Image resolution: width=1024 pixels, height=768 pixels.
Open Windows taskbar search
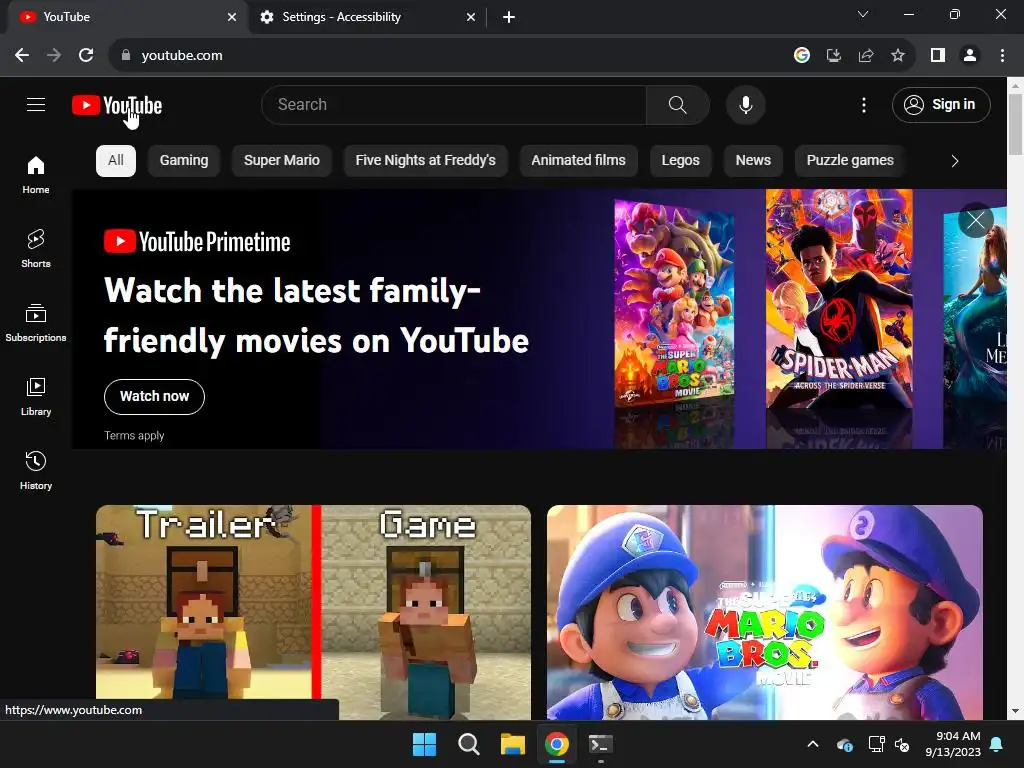(469, 744)
